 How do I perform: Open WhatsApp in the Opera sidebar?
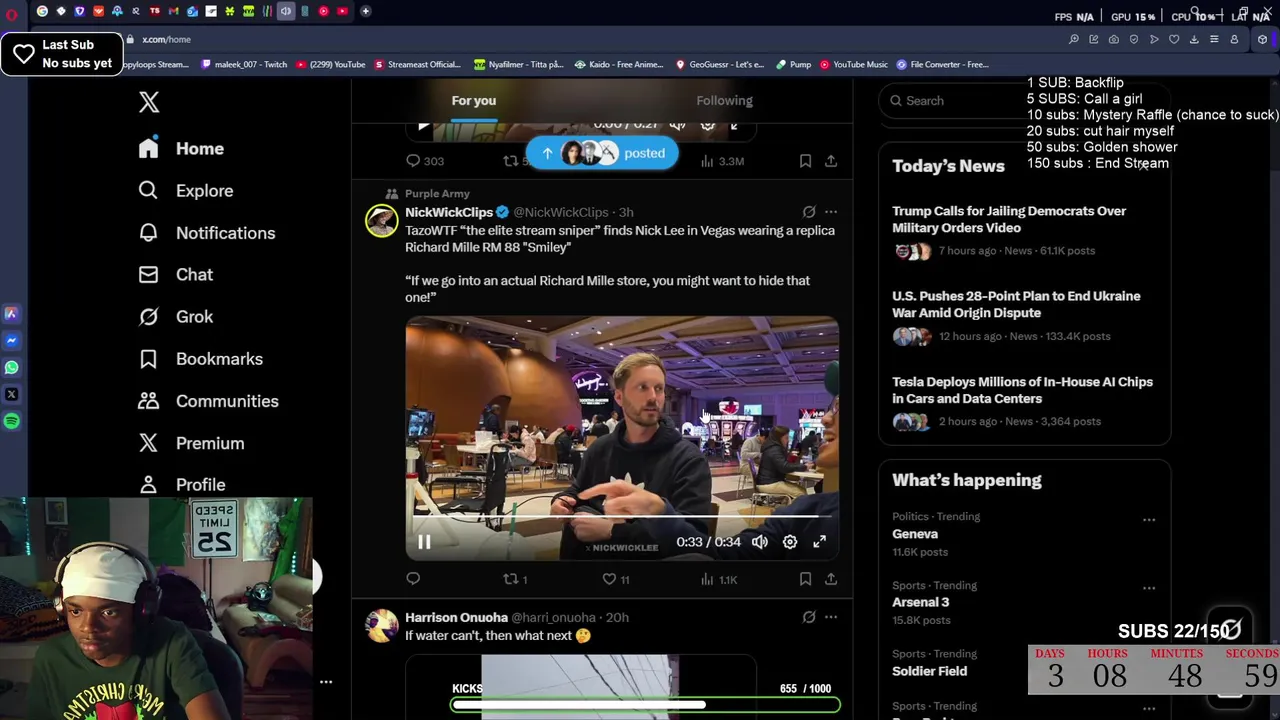[11, 368]
